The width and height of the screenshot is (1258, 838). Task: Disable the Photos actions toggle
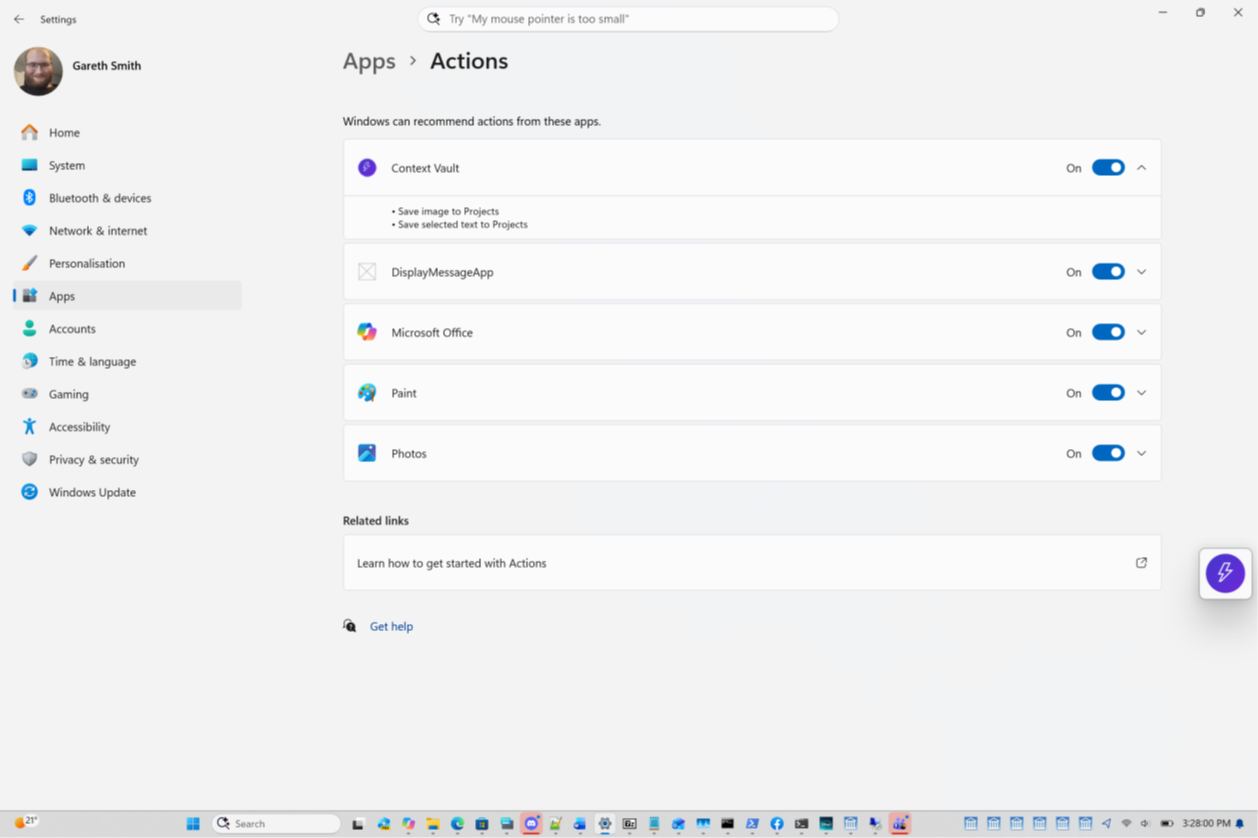point(1108,453)
